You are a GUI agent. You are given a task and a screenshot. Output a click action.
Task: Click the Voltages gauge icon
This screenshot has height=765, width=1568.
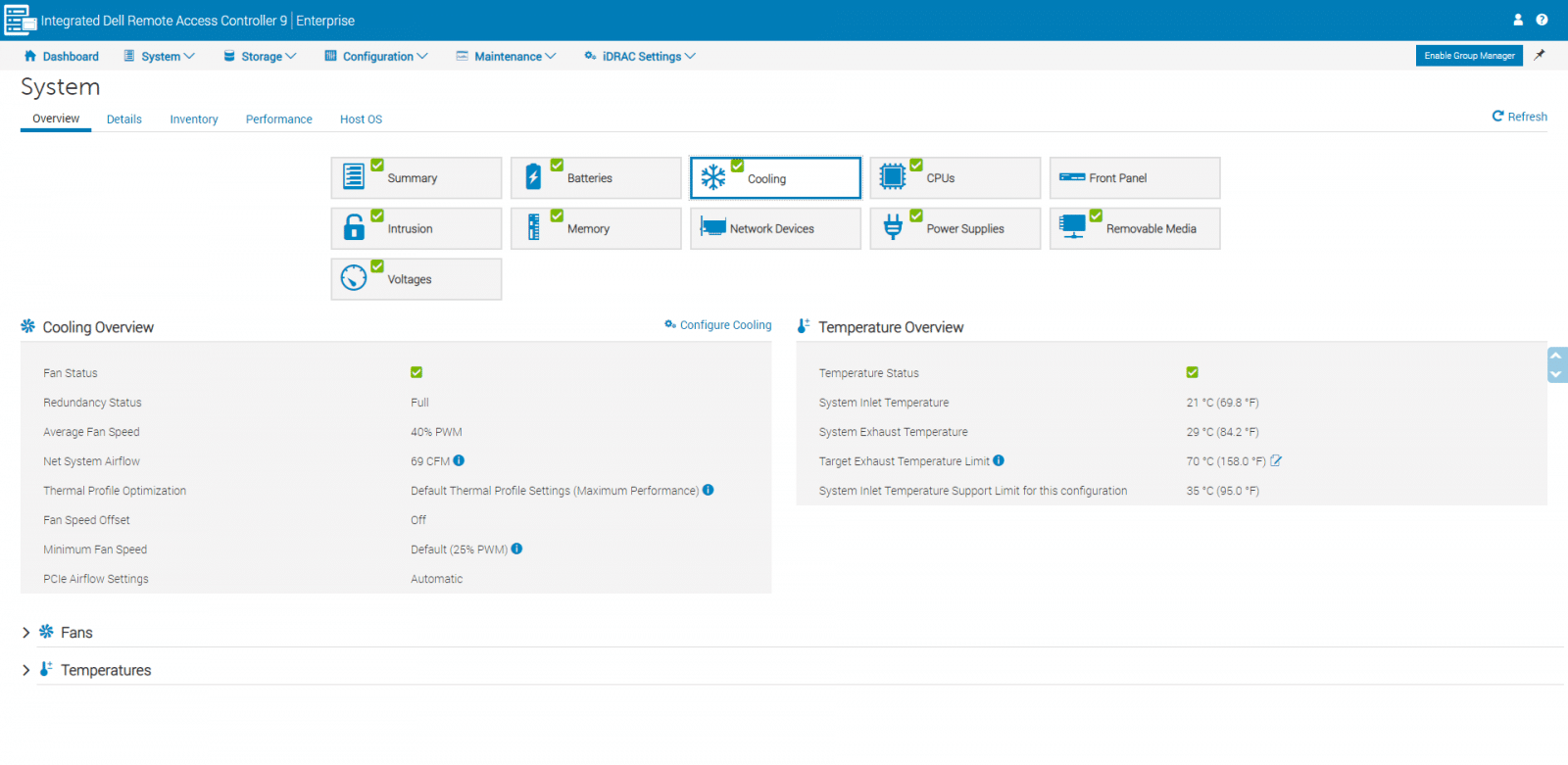pyautogui.click(x=354, y=278)
